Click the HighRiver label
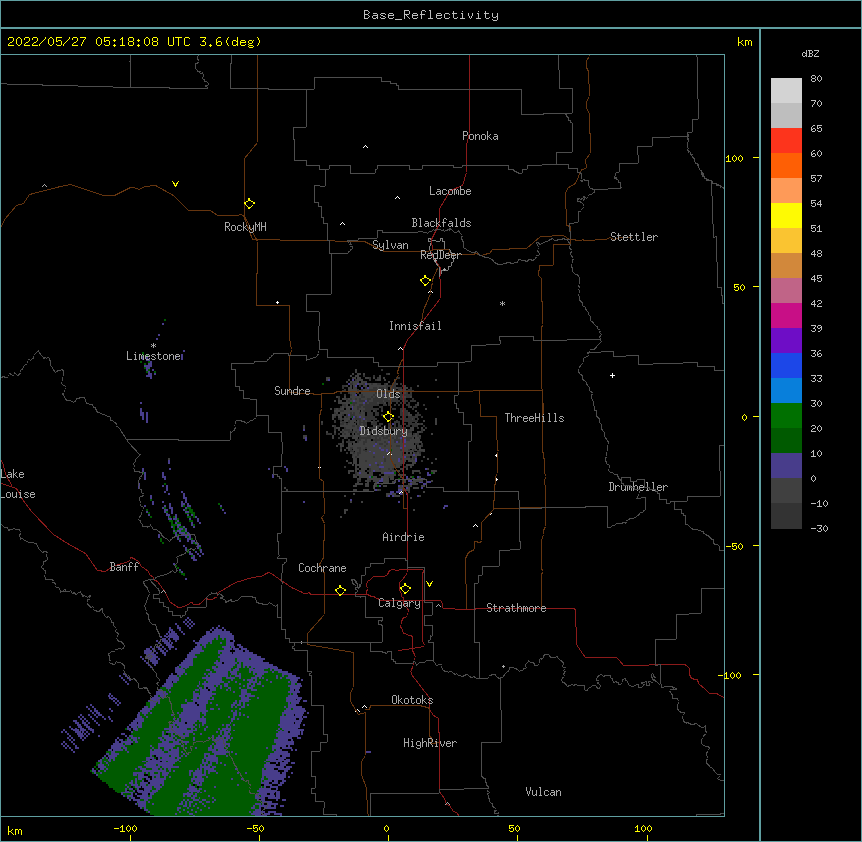The height and width of the screenshot is (842, 862). (430, 743)
